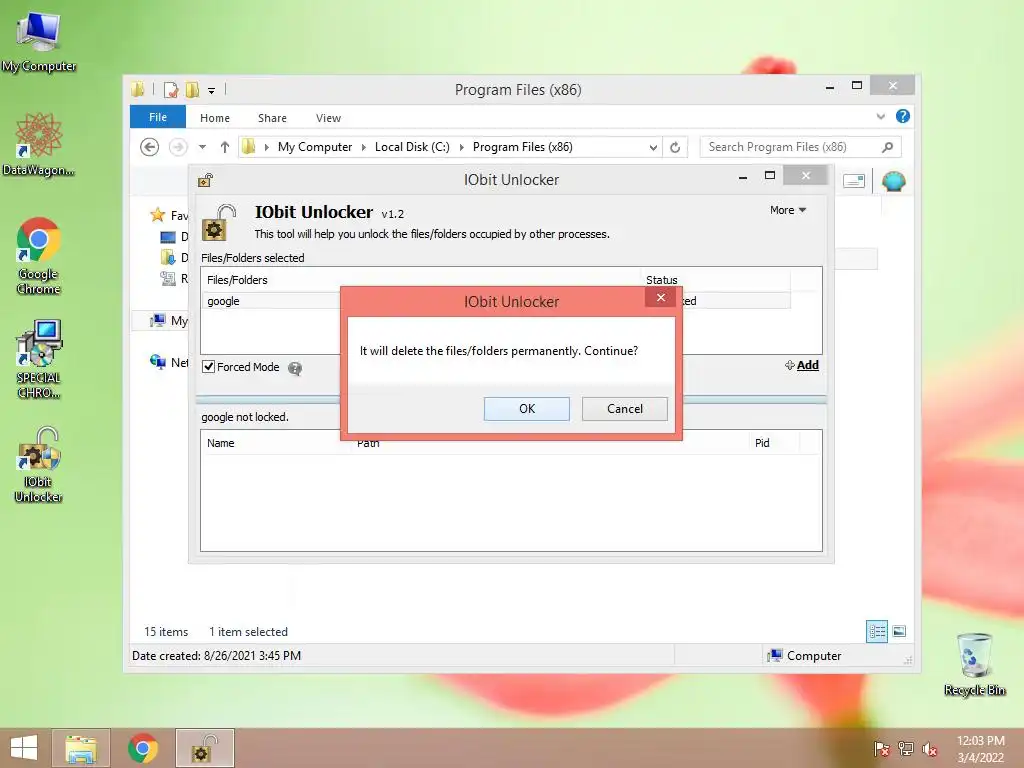Image resolution: width=1024 pixels, height=768 pixels.
Task: Confirm deletion with OK button
Action: click(x=526, y=409)
